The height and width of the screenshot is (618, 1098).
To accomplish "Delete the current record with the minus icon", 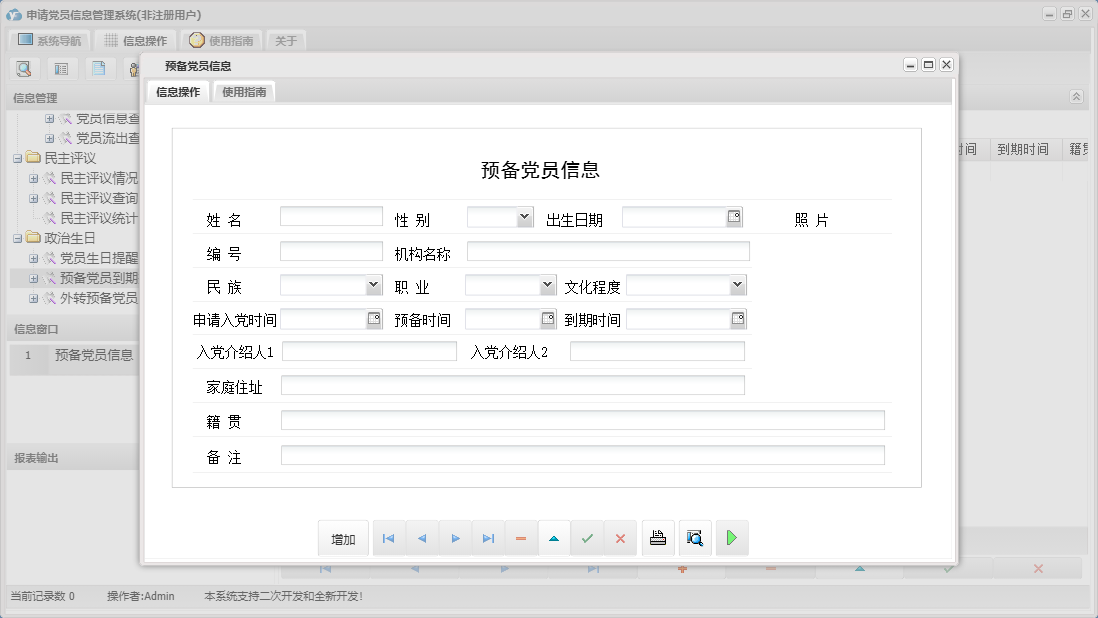I will pos(520,538).
